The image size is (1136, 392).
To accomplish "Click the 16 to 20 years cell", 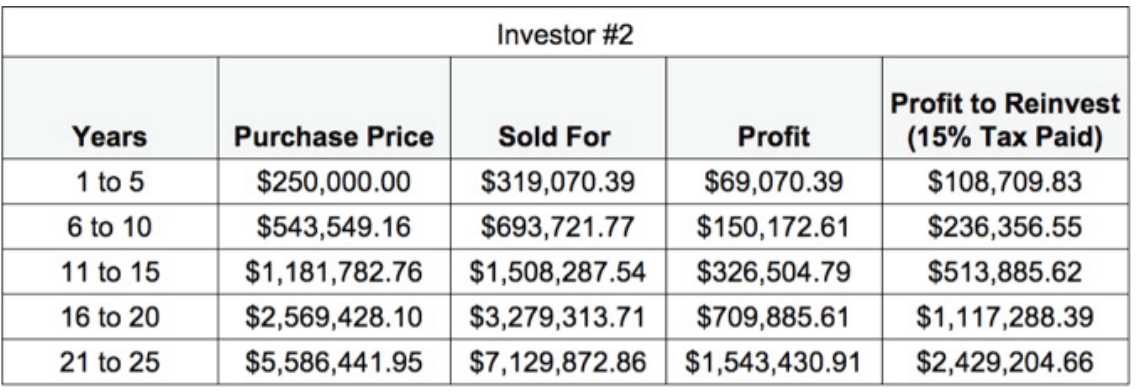I will coord(109,317).
